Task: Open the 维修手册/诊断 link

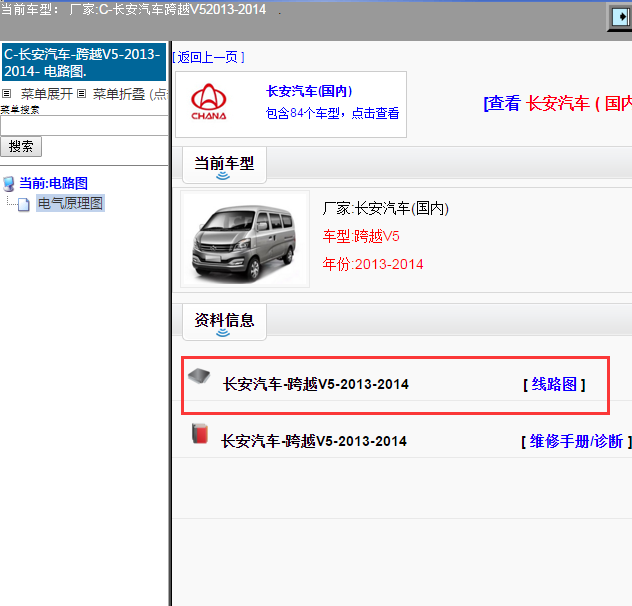Action: (x=576, y=441)
